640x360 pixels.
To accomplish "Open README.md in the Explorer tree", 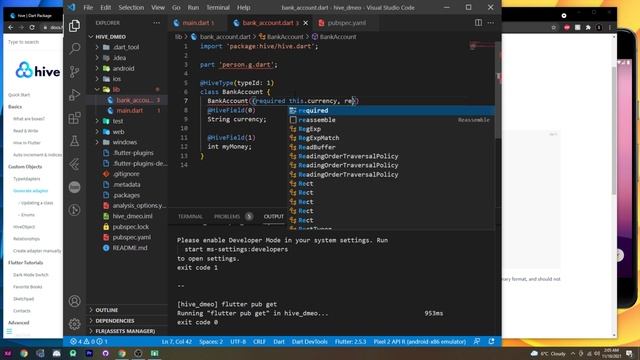I will [130, 248].
